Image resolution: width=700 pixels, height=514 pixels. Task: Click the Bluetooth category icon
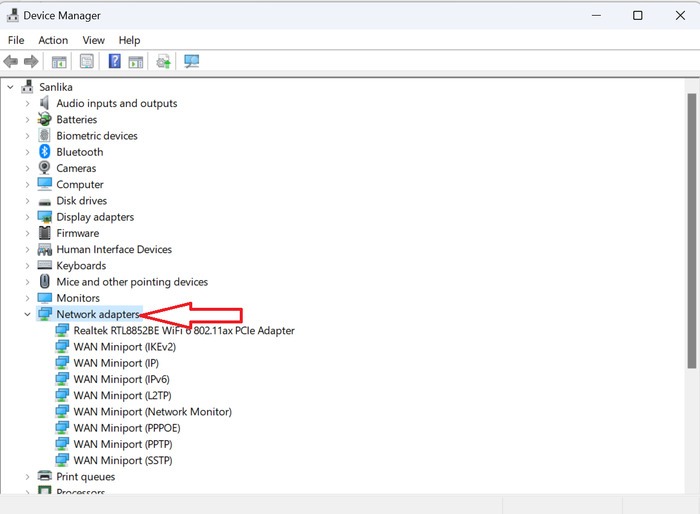(45, 152)
